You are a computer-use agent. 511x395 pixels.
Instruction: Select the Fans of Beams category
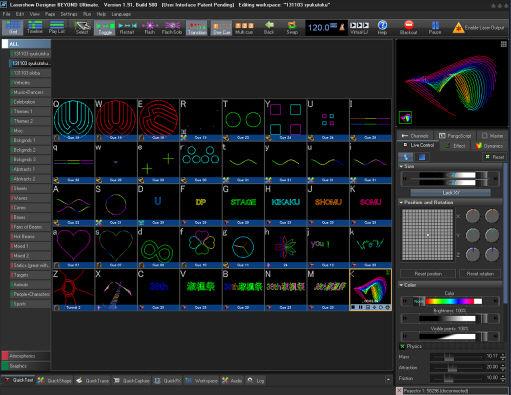(31, 227)
